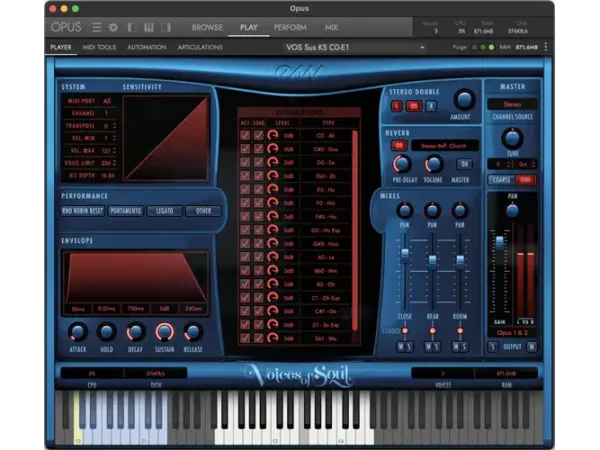
Task: Open the Opus 1 & 2 output dropdown
Action: (512, 333)
